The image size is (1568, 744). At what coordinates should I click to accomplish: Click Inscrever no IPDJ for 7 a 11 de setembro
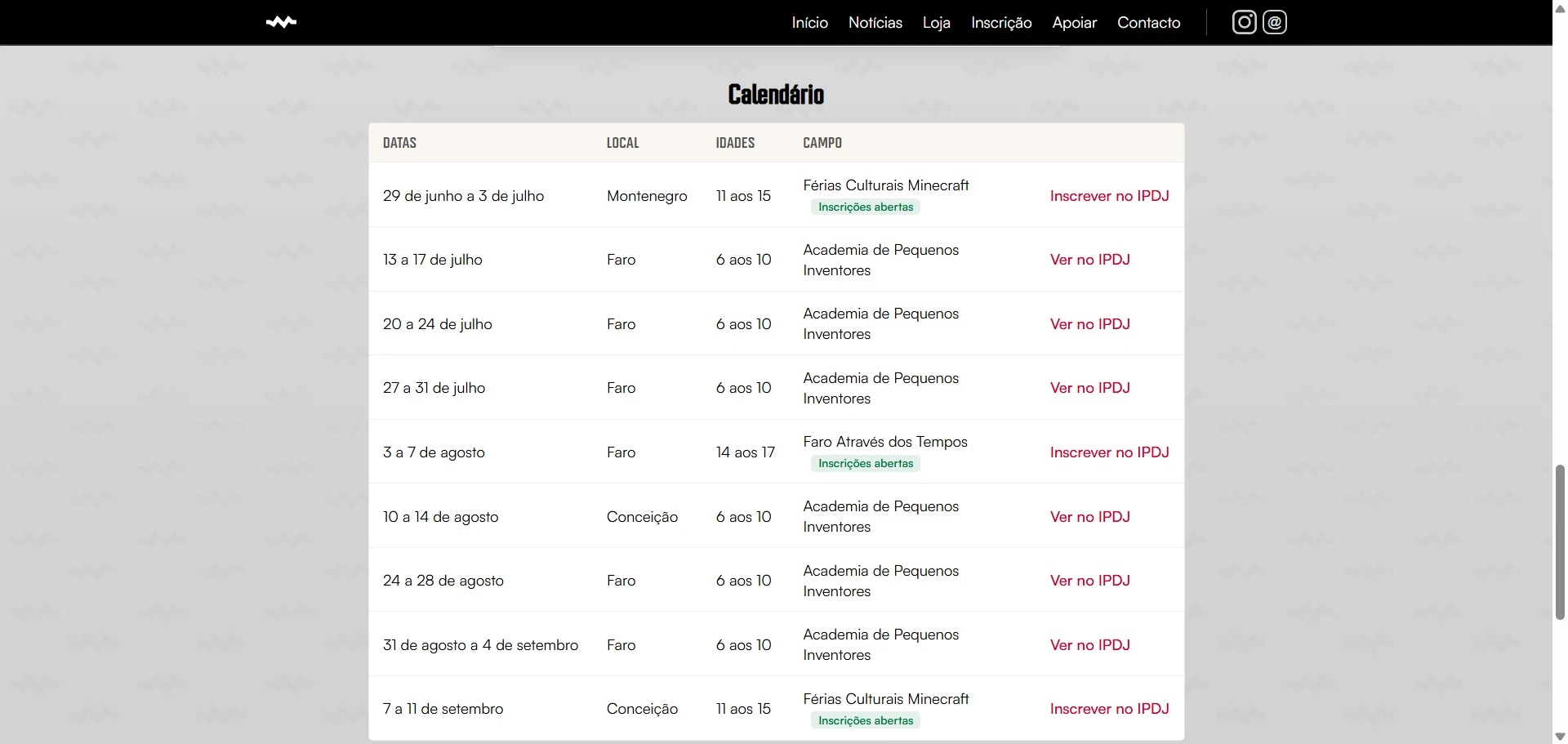click(x=1109, y=709)
